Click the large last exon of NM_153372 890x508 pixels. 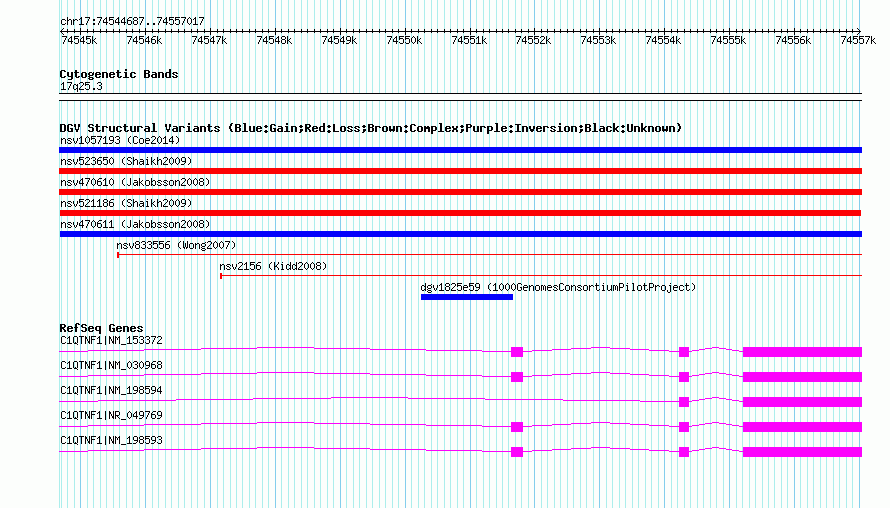(803, 352)
